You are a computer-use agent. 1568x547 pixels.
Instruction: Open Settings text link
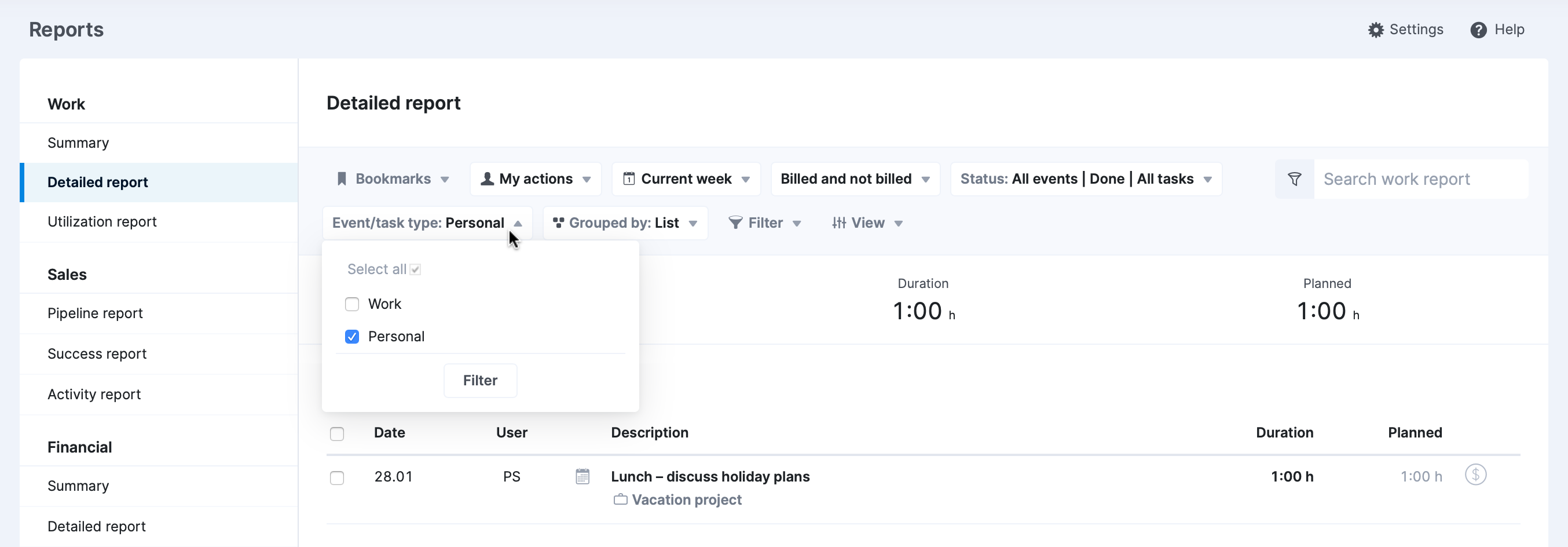point(1416,30)
